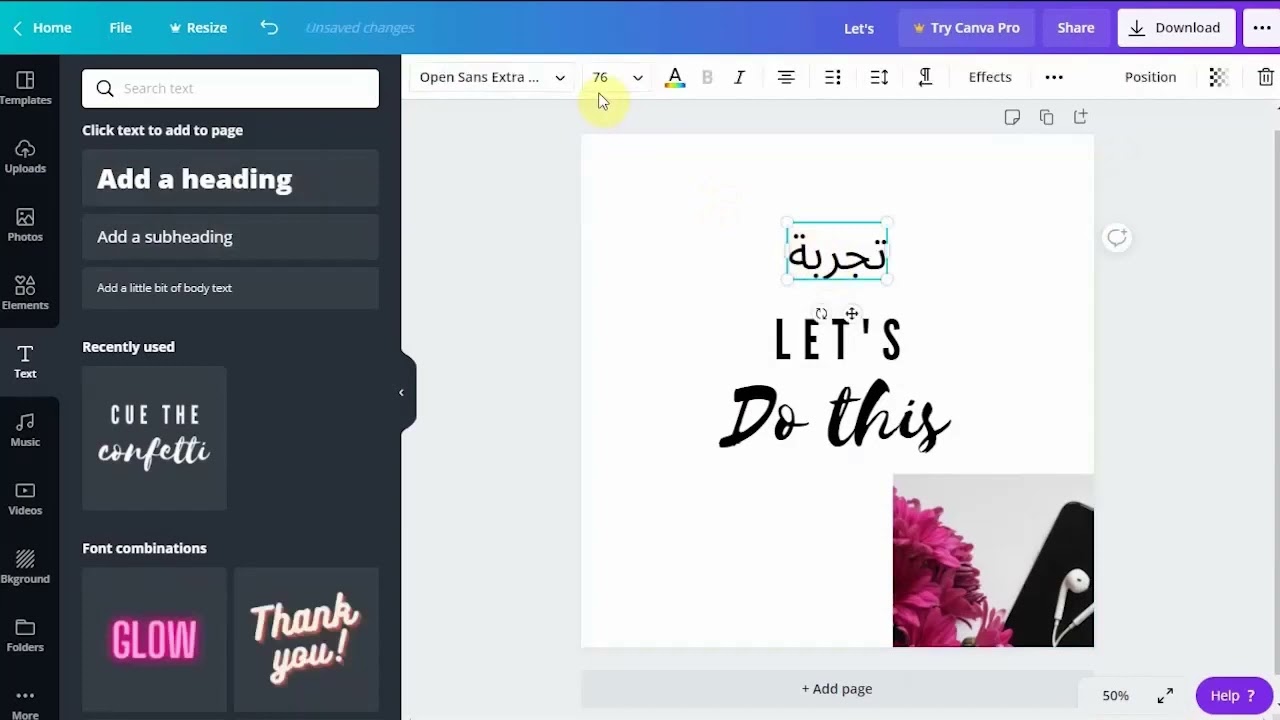1280x720 pixels.
Task: Click the undo arrow icon
Action: click(269, 27)
